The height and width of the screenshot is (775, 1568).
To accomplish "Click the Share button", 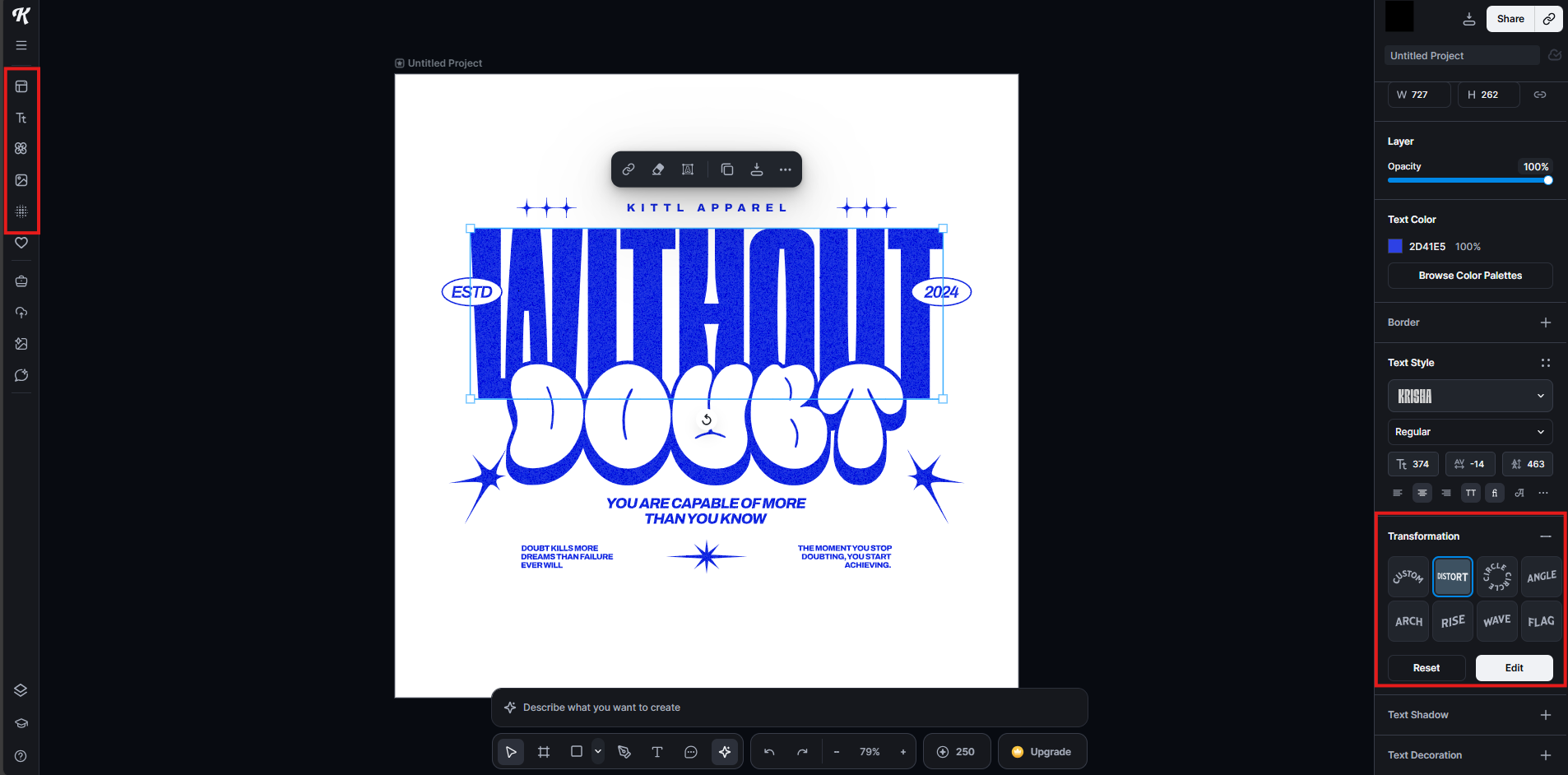I will click(x=1510, y=19).
